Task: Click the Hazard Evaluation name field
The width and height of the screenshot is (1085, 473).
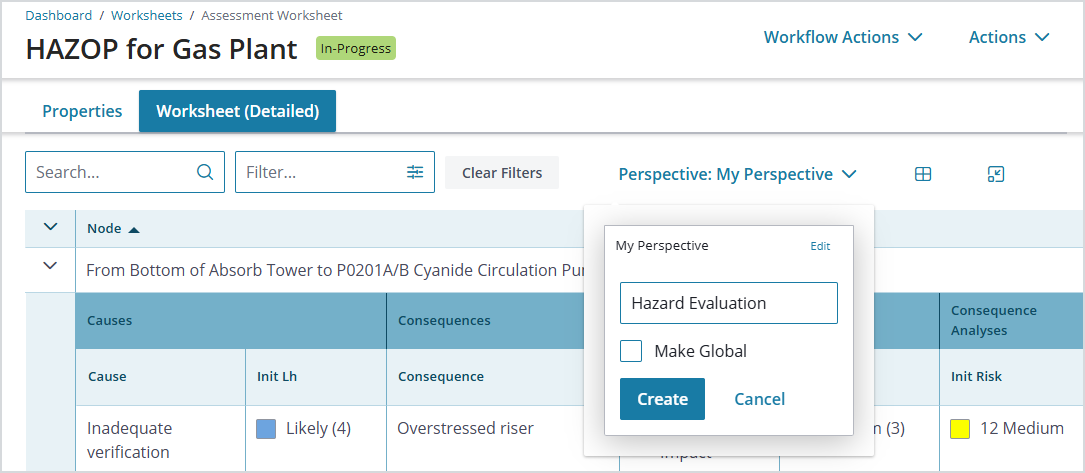Action: pos(729,303)
